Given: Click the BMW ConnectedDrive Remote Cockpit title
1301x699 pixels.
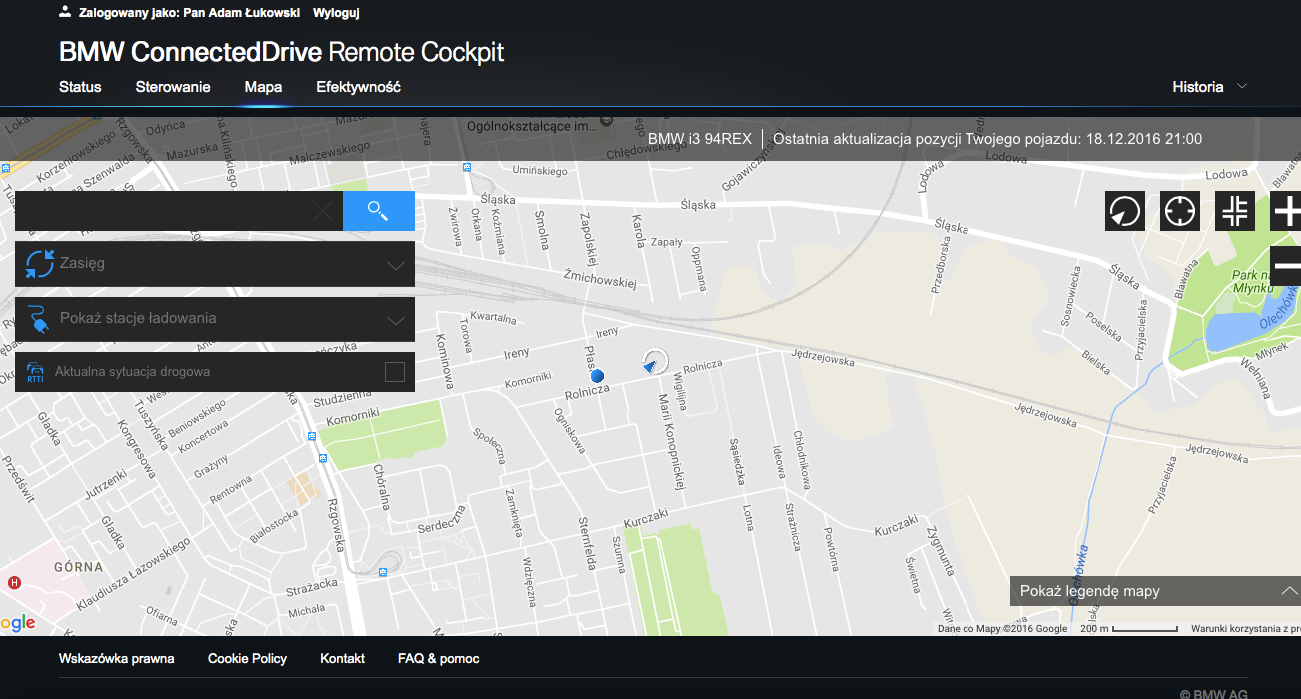Looking at the screenshot, I should pyautogui.click(x=282, y=52).
